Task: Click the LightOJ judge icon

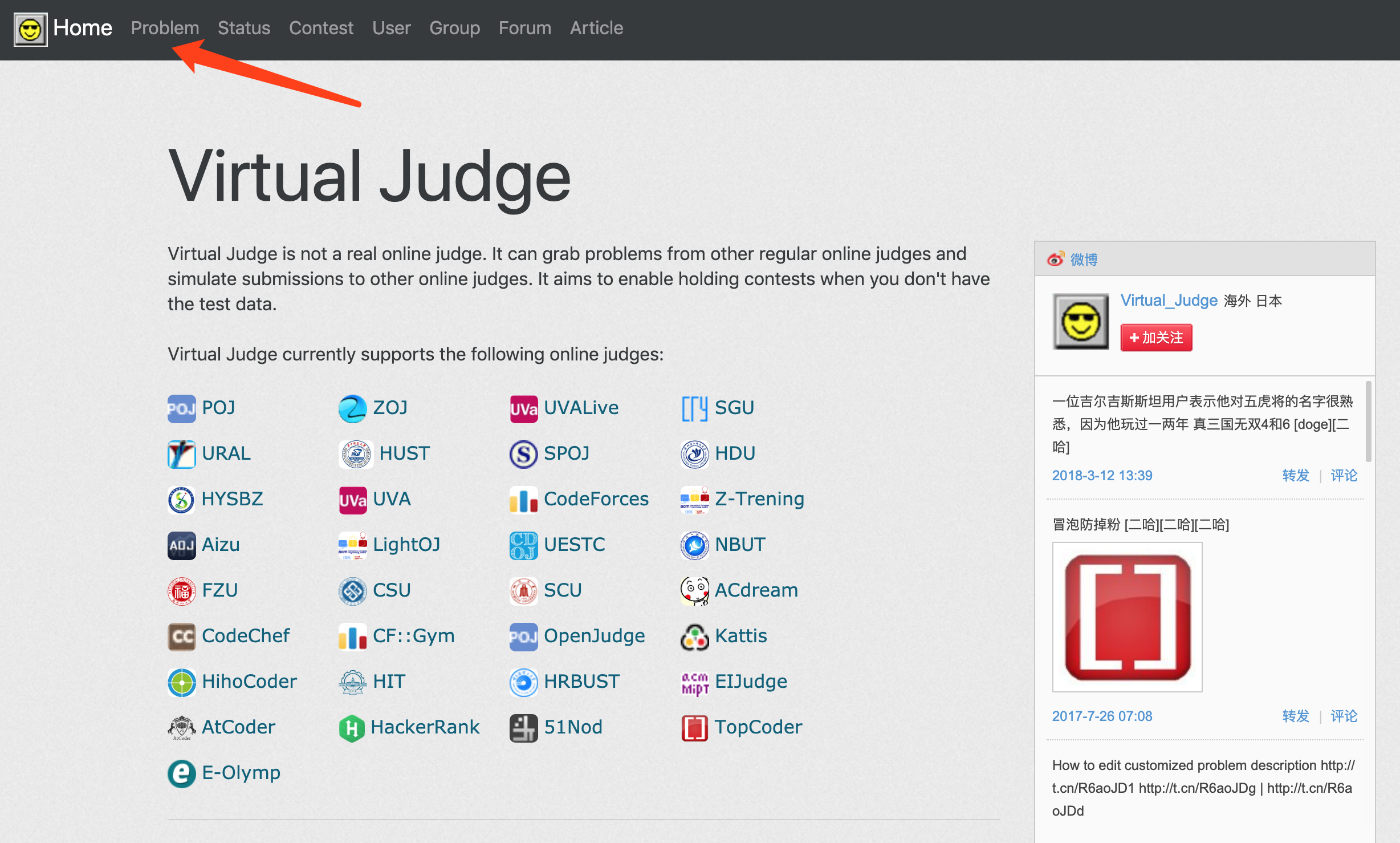Action: [353, 545]
